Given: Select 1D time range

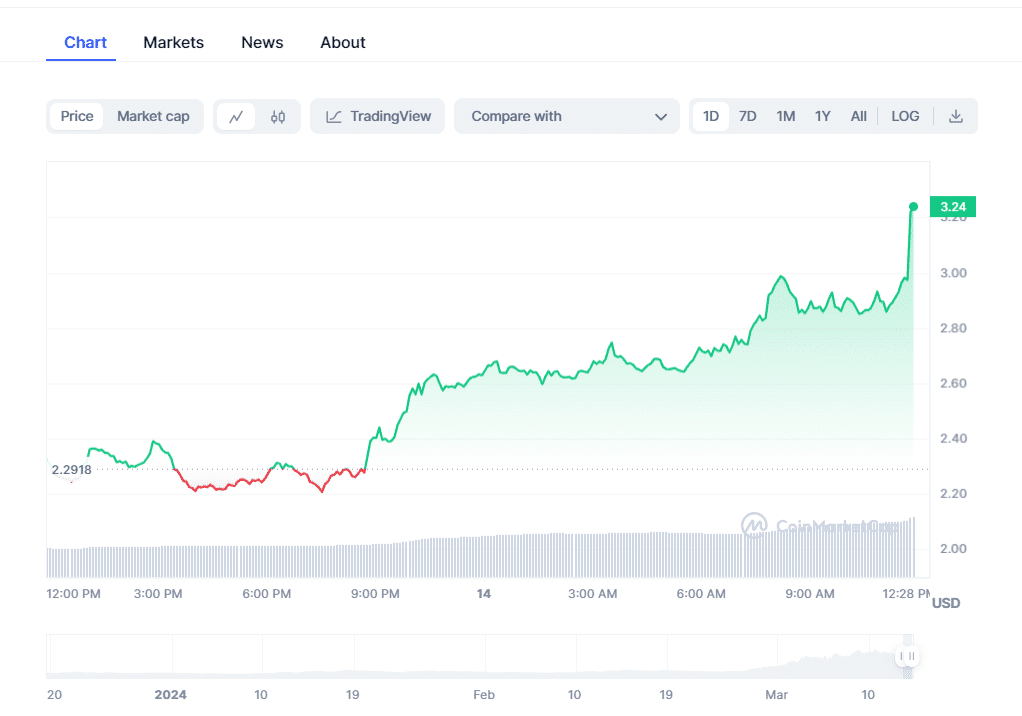Looking at the screenshot, I should 711,116.
